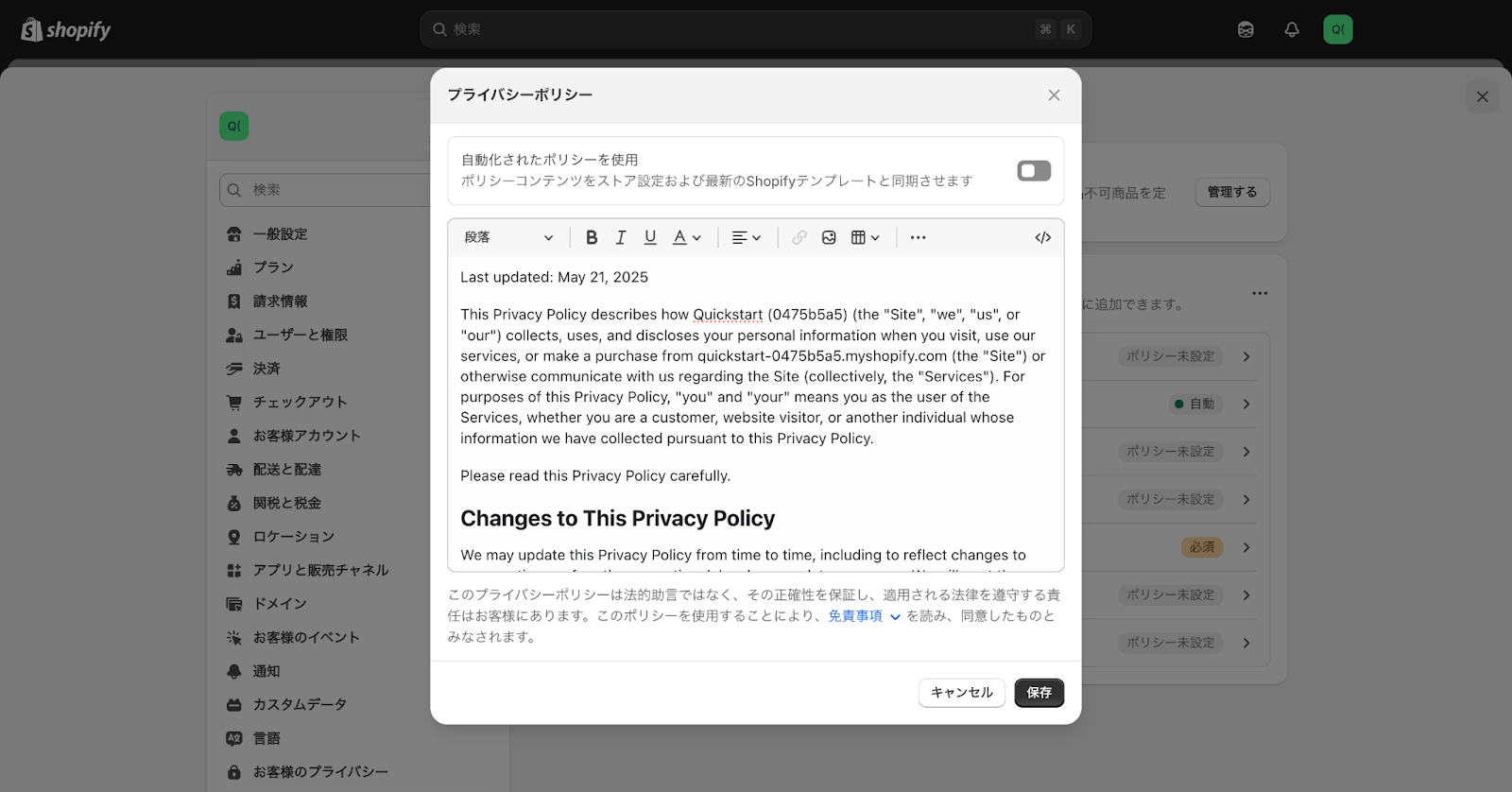
Task: Open the notifications bell
Action: click(1292, 29)
